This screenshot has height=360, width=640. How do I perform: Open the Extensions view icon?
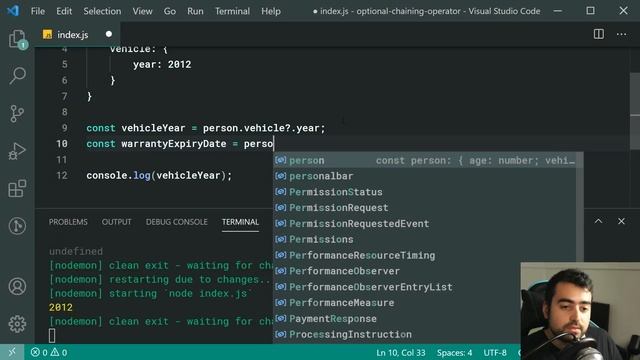[17, 188]
